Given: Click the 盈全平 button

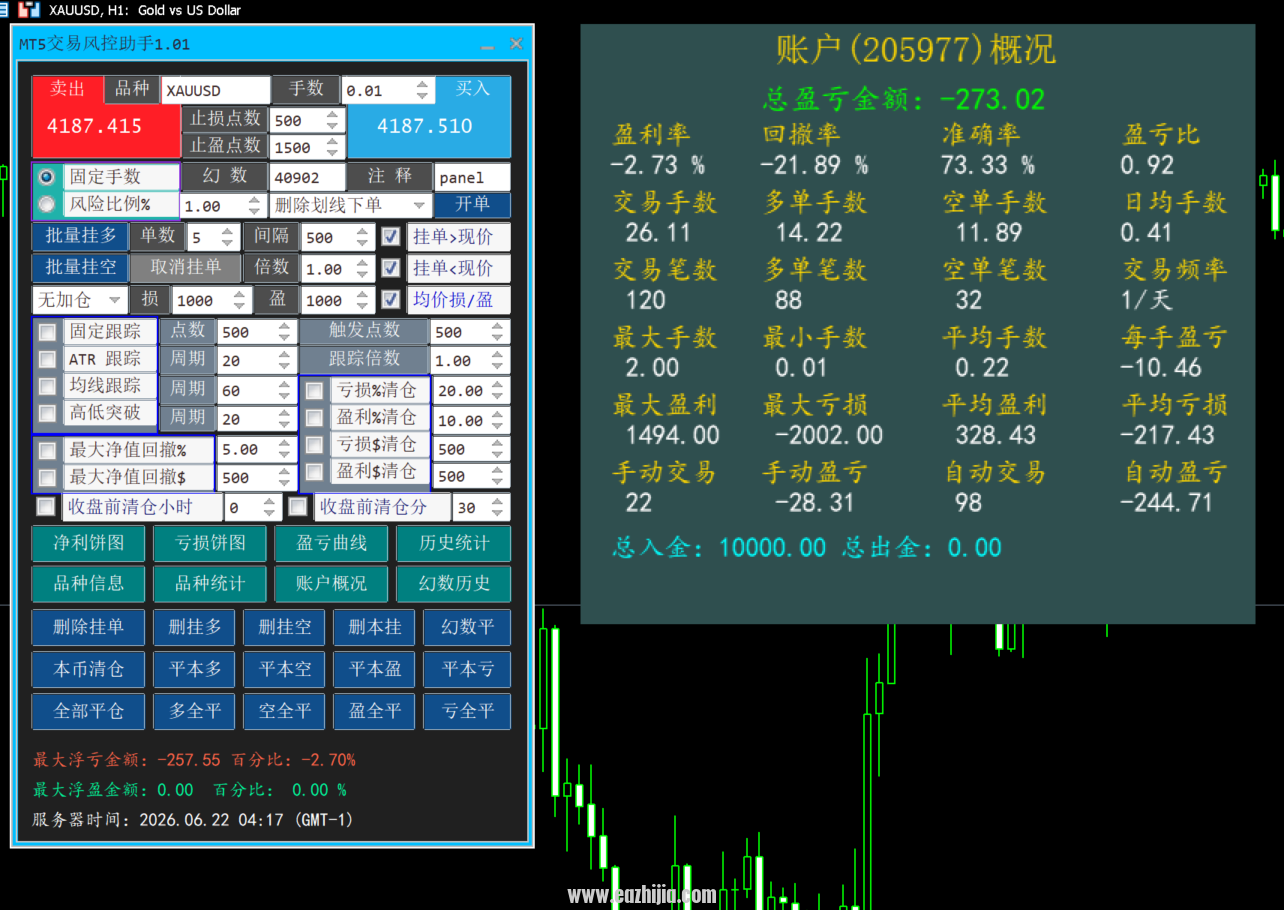Looking at the screenshot, I should (x=375, y=712).
